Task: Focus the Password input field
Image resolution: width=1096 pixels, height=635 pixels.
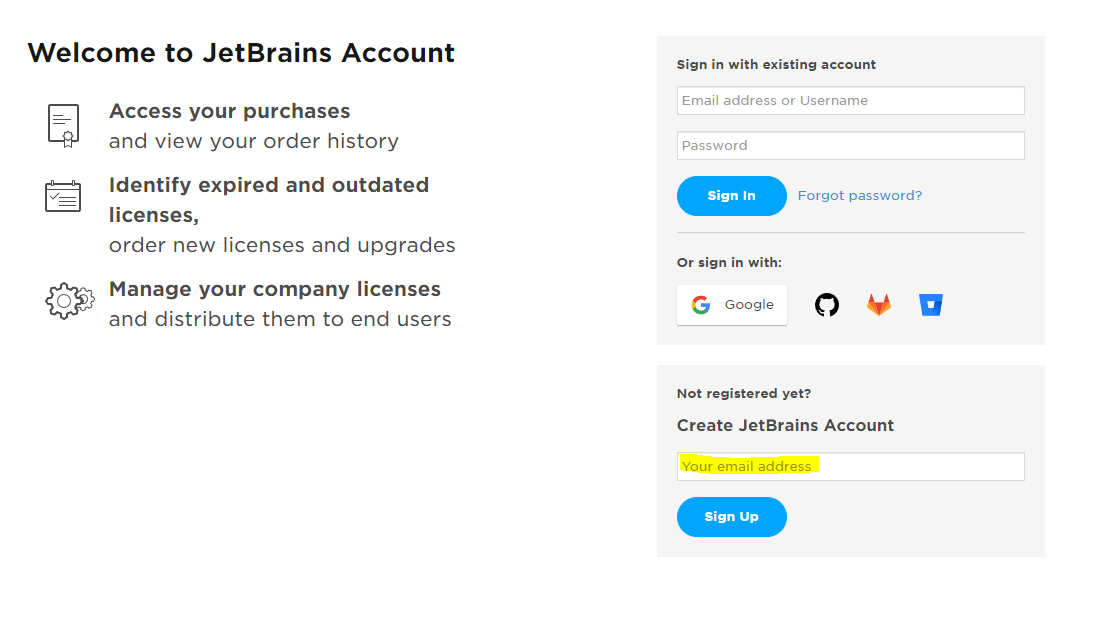Action: tap(851, 145)
